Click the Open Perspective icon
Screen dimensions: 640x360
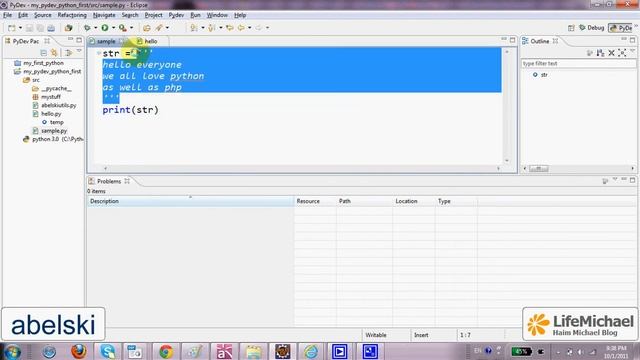pyautogui.click(x=571, y=28)
